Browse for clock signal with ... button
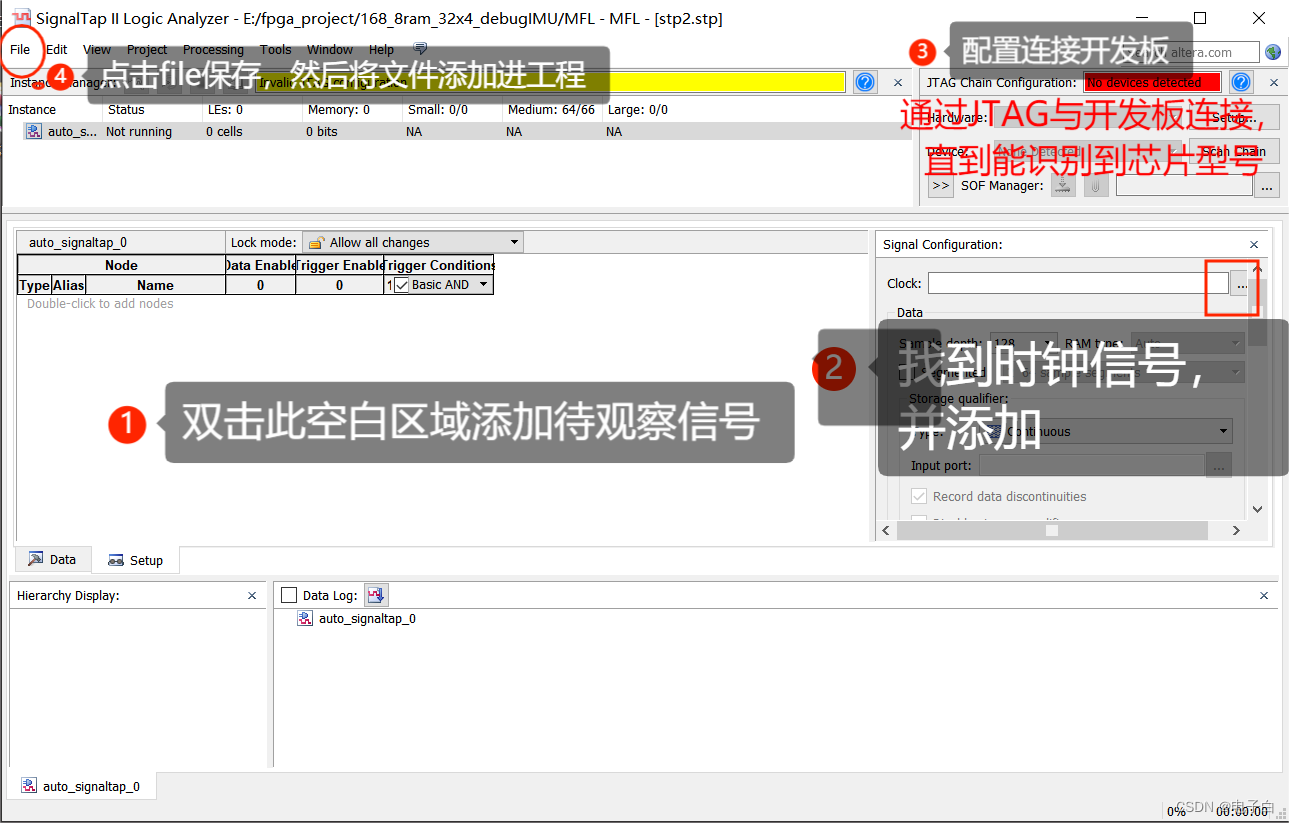1289x823 pixels. tap(1240, 284)
